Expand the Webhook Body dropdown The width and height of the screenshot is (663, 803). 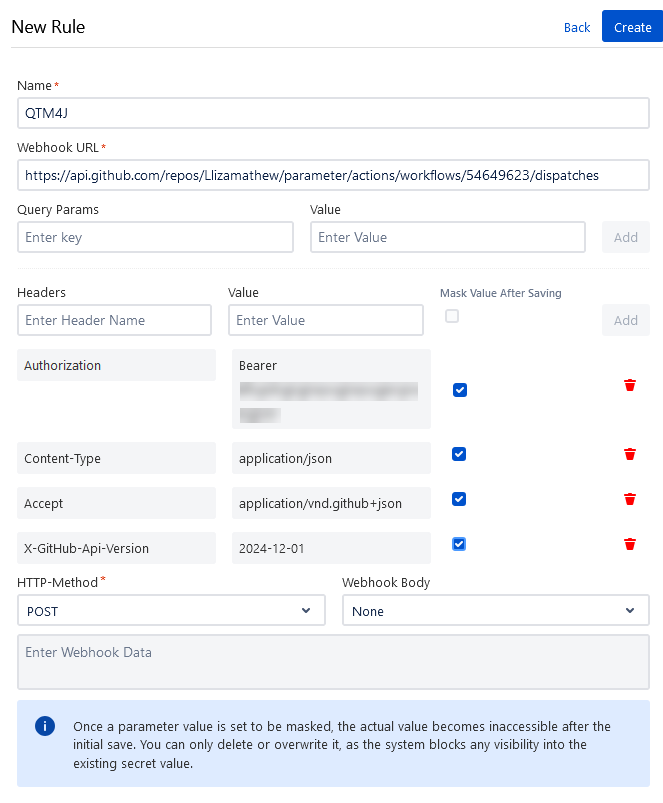(496, 610)
